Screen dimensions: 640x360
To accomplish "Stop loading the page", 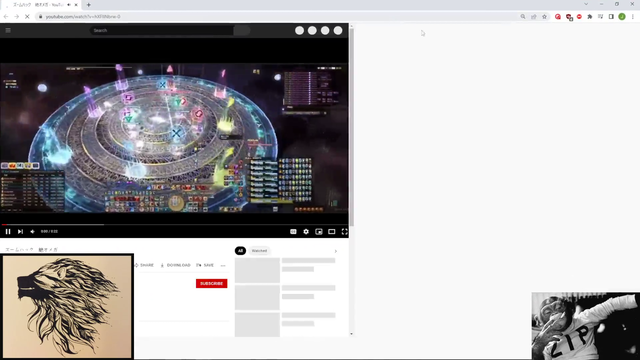I will tap(27, 17).
